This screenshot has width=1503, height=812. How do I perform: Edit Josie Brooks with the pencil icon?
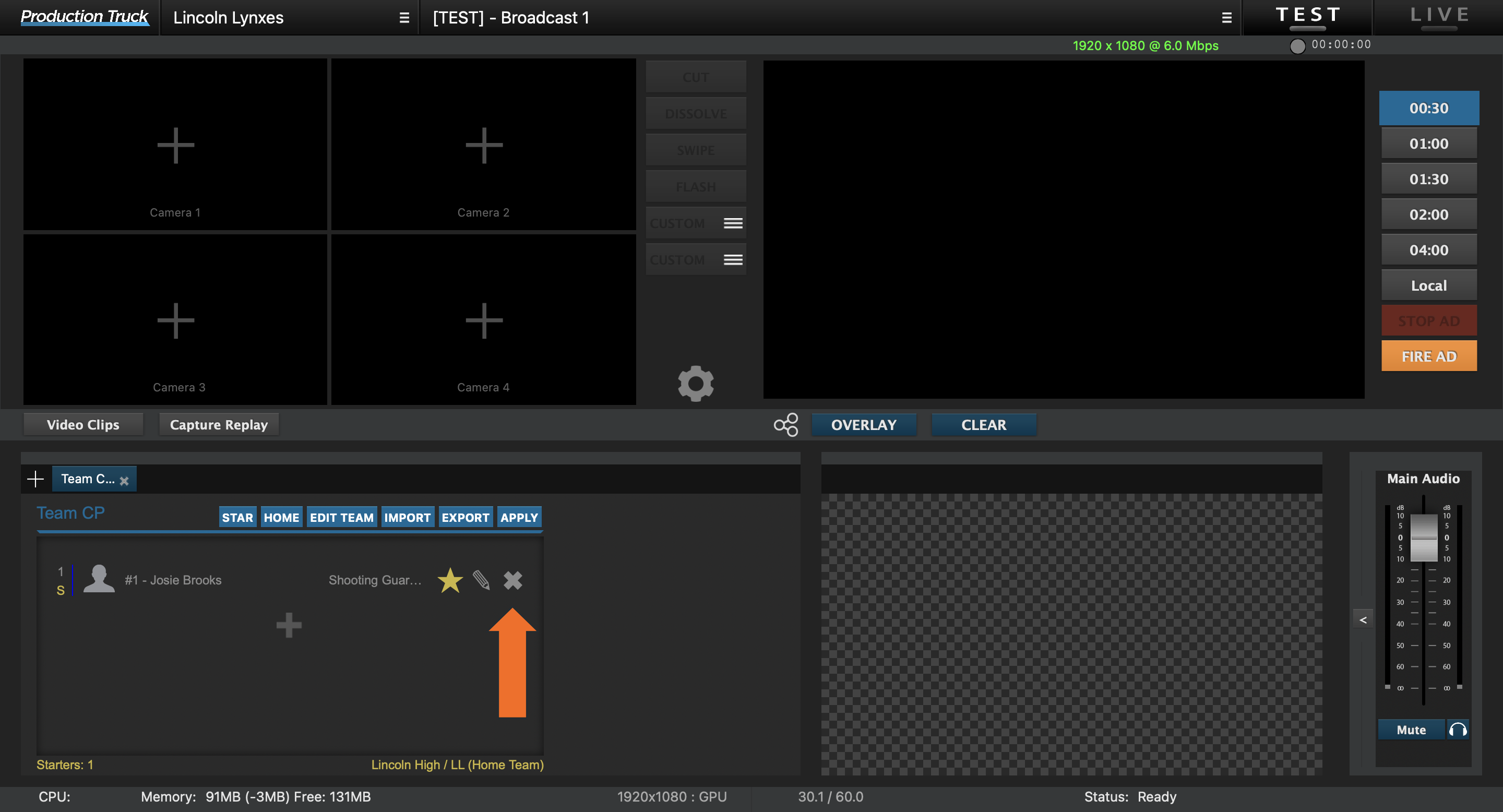pos(481,580)
